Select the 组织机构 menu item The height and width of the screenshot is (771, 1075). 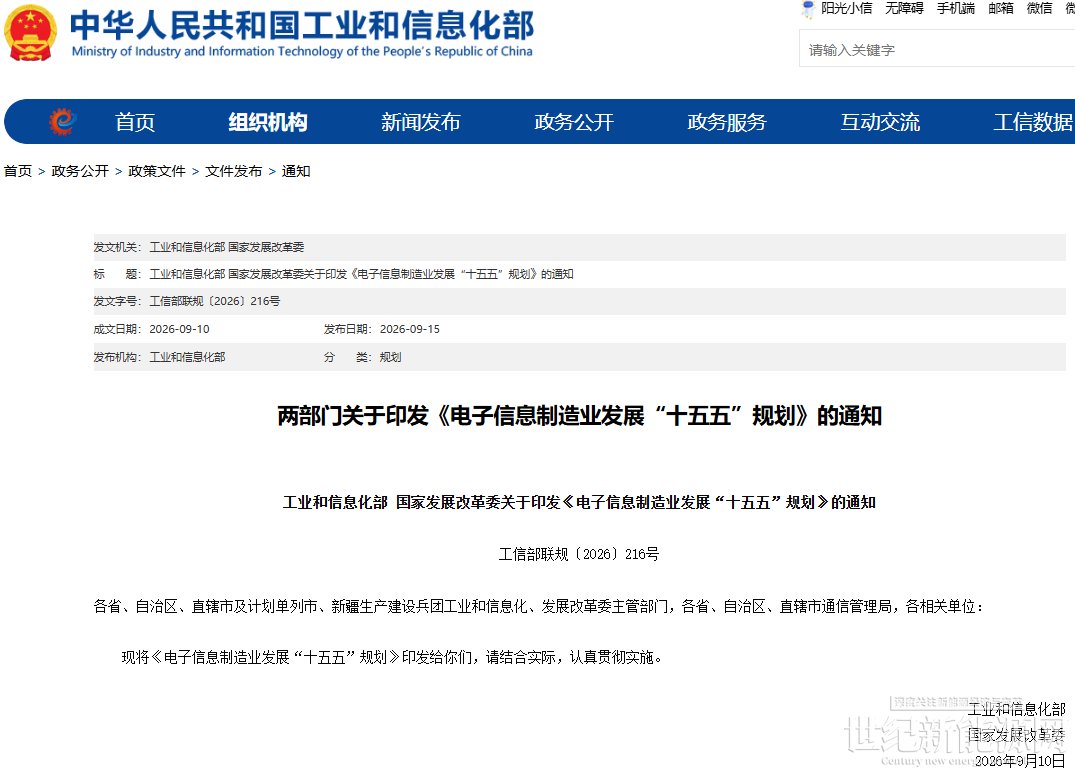pyautogui.click(x=268, y=122)
